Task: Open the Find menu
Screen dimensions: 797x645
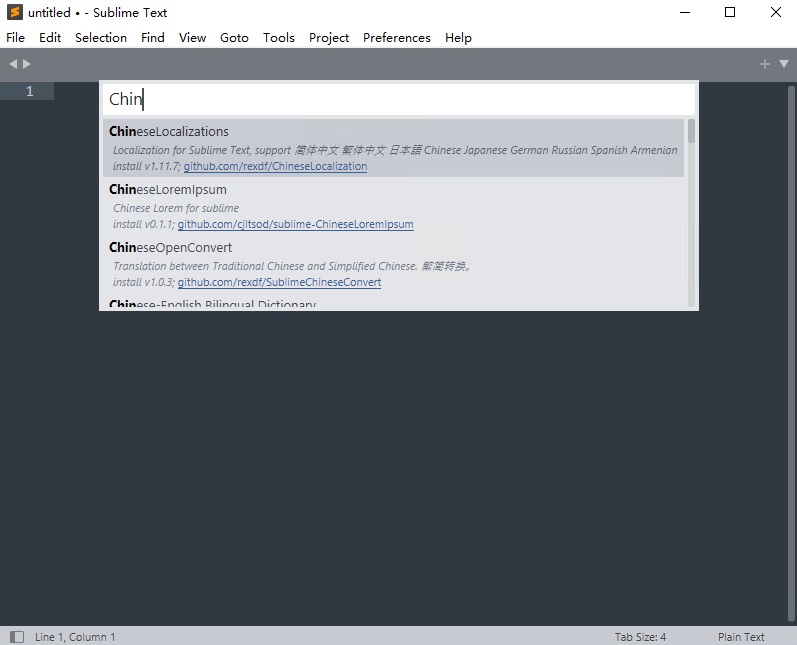Action: point(152,38)
